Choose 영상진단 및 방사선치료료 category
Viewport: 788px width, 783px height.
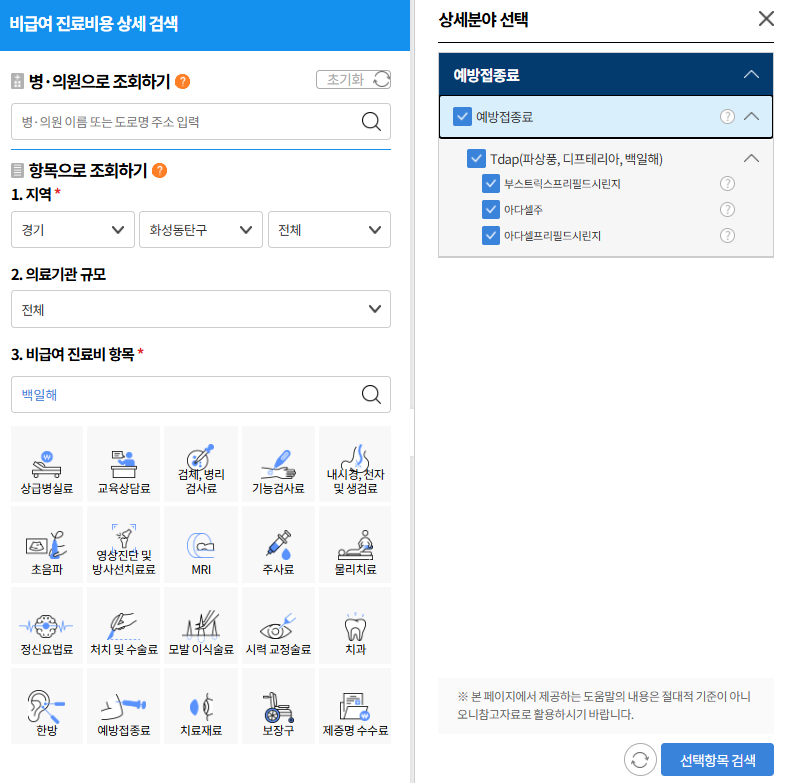pos(124,545)
